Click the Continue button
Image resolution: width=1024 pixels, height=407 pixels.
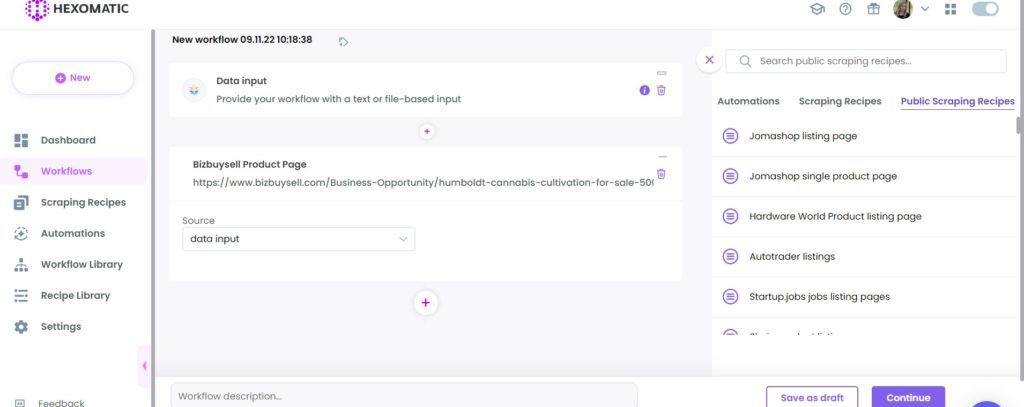[x=908, y=398]
